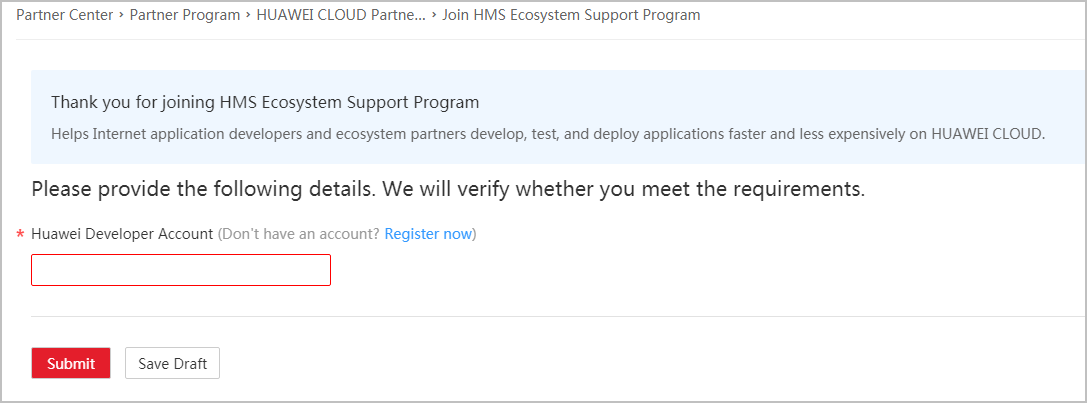
Task: Click the "Don't have an account?" hint text
Action: pyautogui.click(x=300, y=234)
